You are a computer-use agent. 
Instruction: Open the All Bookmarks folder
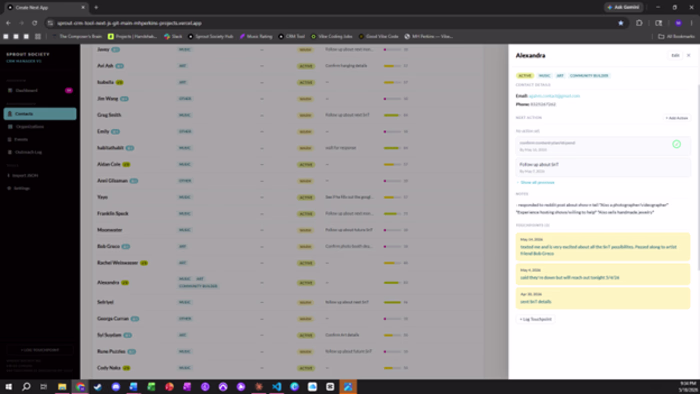[x=676, y=37]
